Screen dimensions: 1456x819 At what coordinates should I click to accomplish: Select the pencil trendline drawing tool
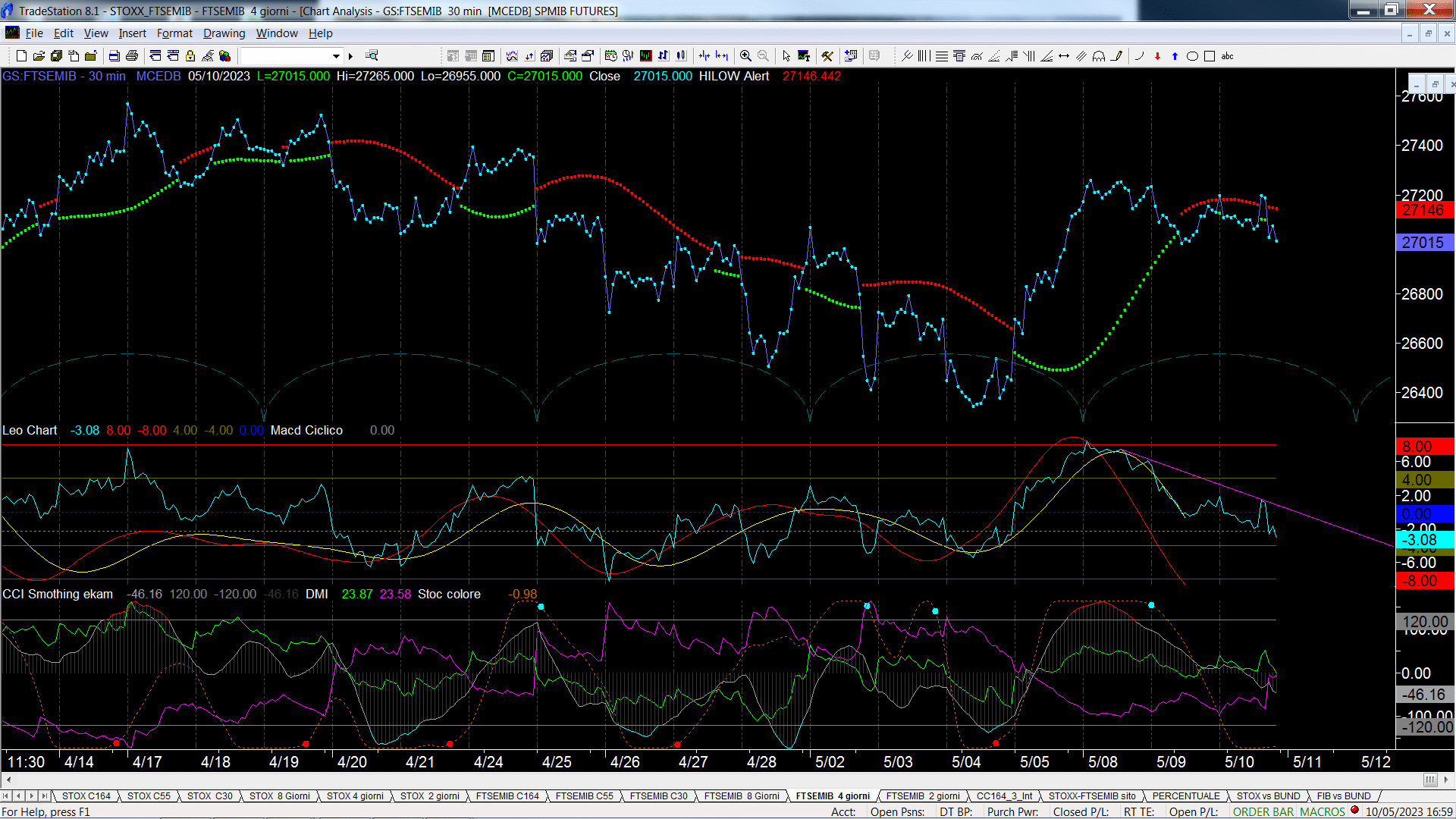click(1116, 56)
